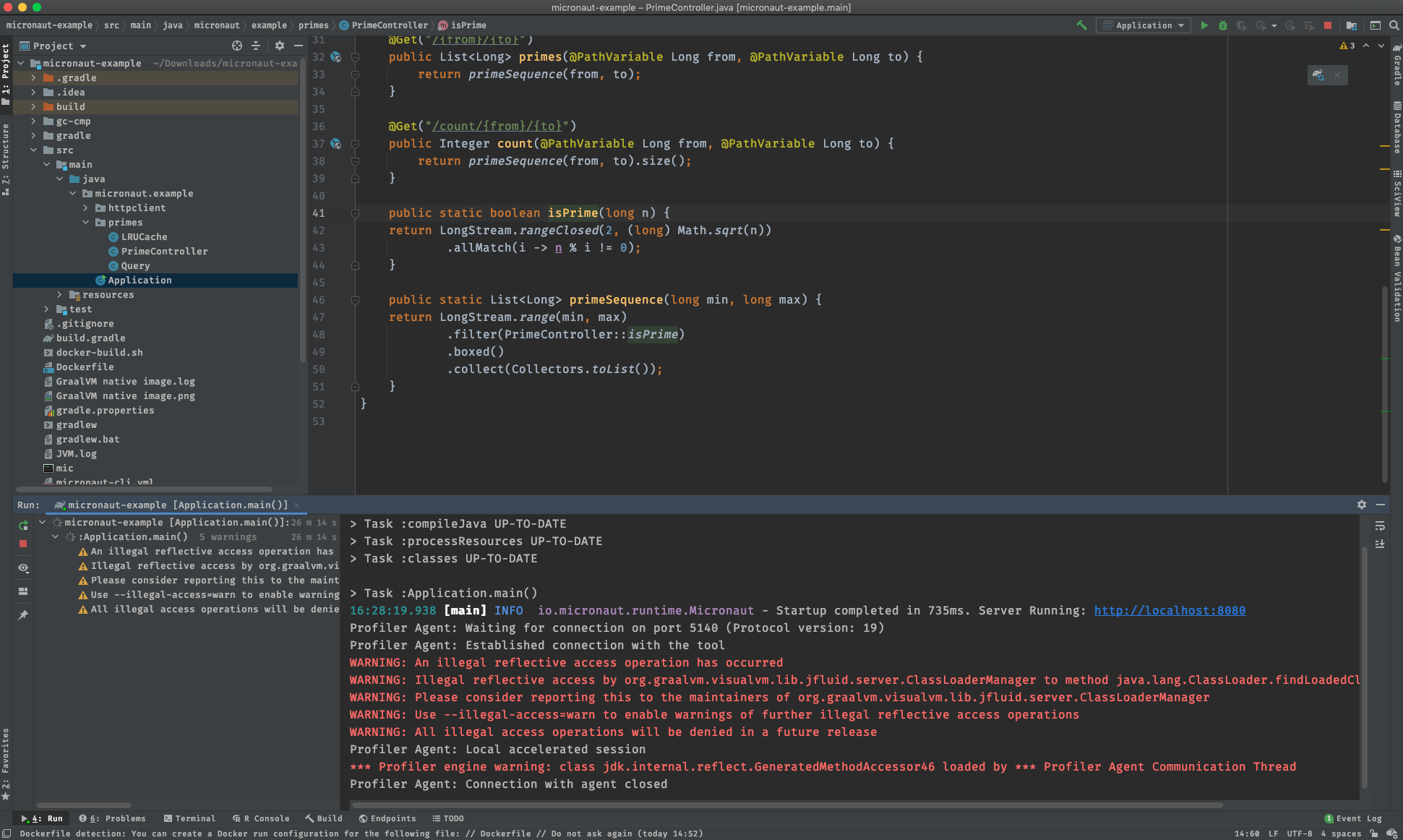Load Gradle changes floating elephant icon
Image resolution: width=1403 pixels, height=840 pixels.
tap(1318, 75)
